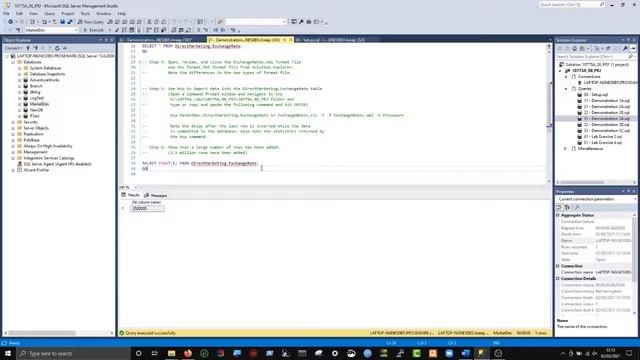Open the Edit menu
Screen dimensions: 640x360
[19, 13]
